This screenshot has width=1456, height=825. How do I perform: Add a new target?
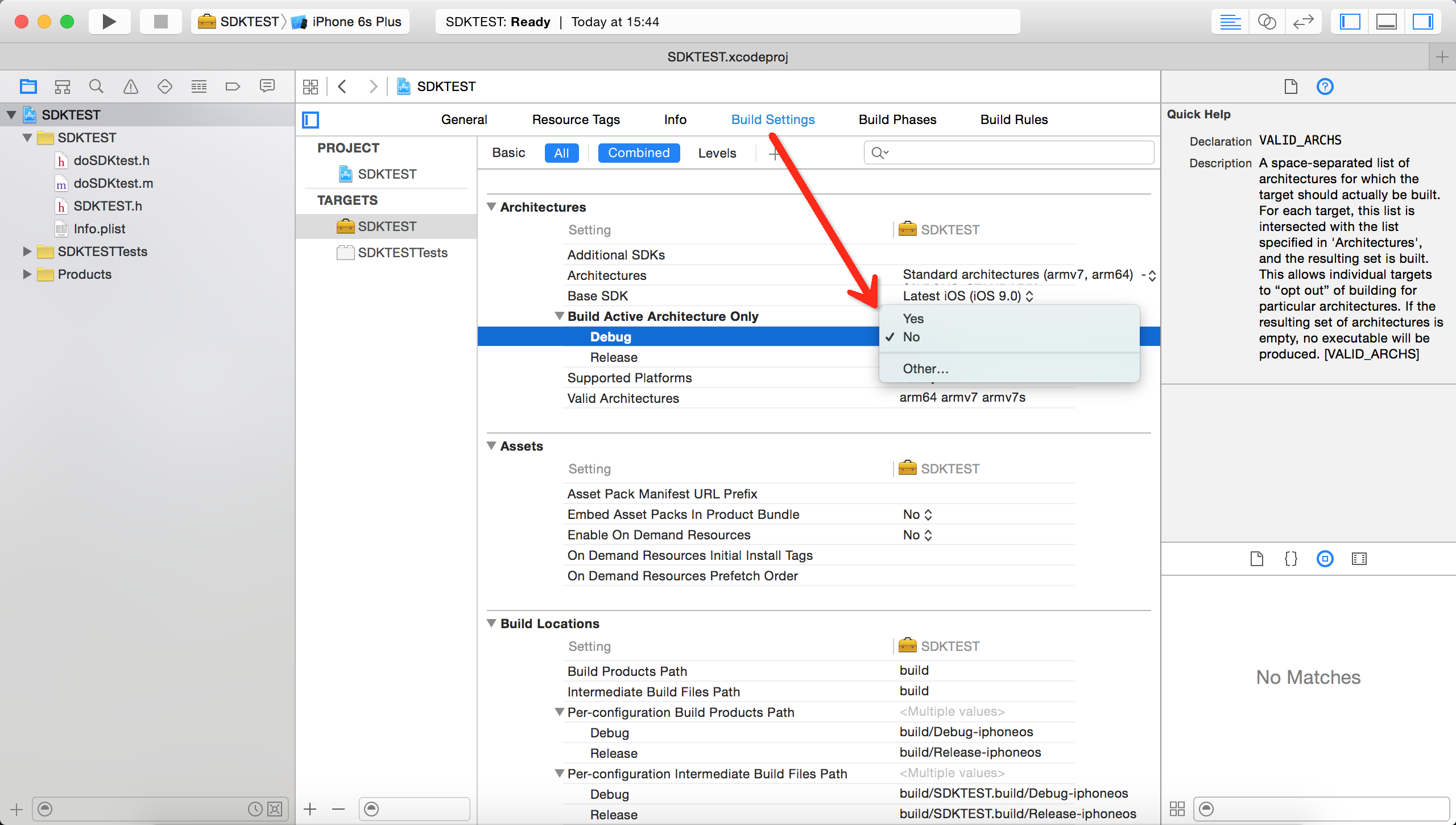tap(310, 809)
